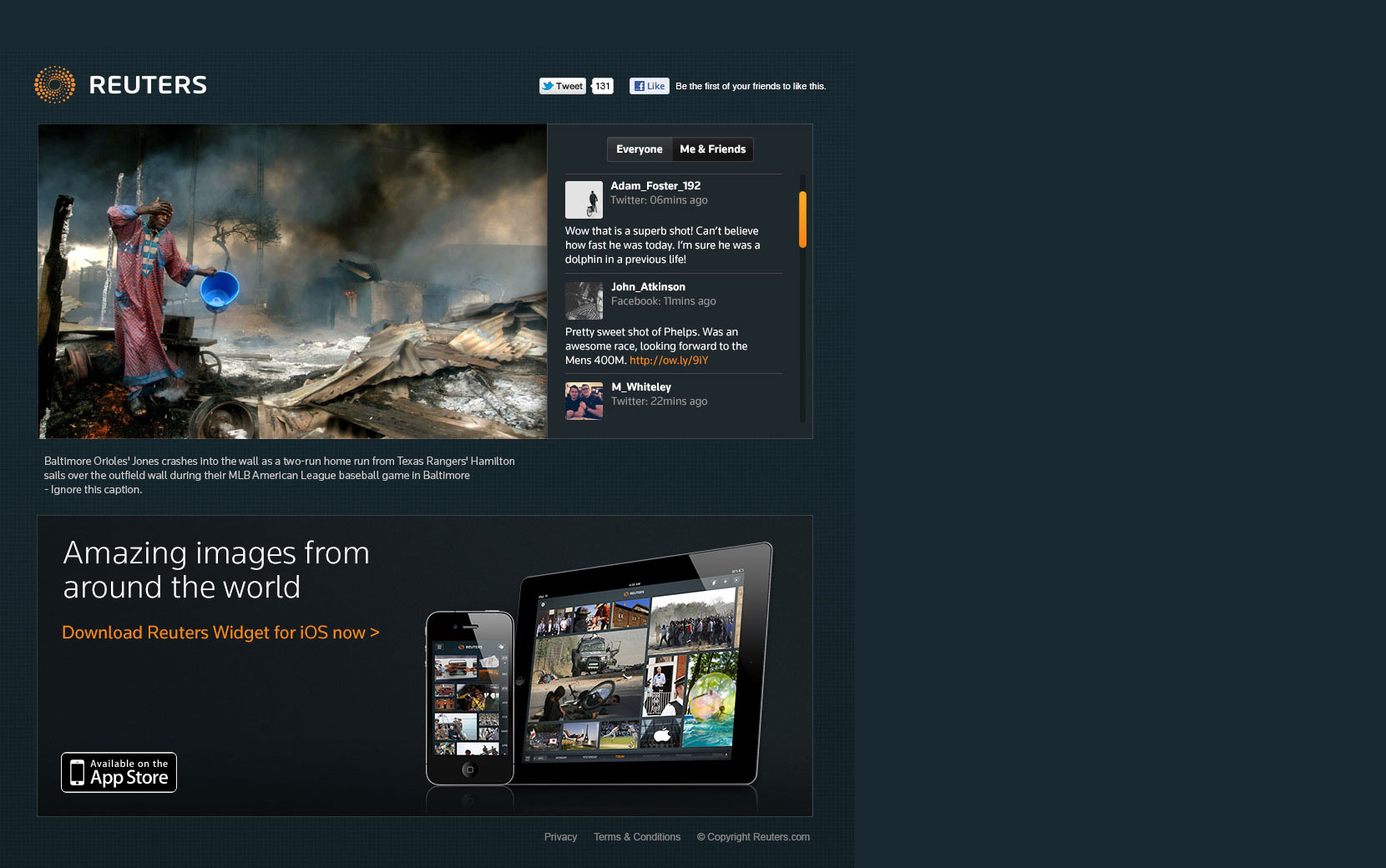Open John_Atkinson's profile avatar
This screenshot has width=1386, height=868.
[x=584, y=300]
